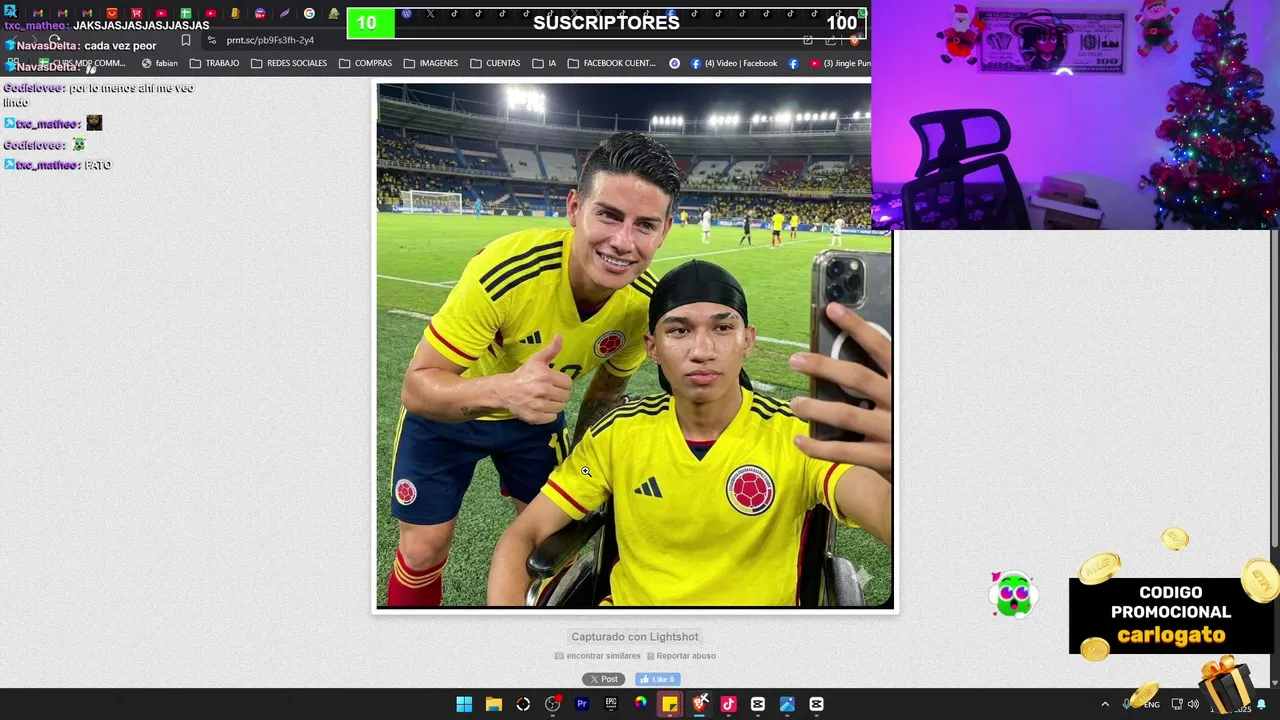Click the encontrar similares link

pyautogui.click(x=598, y=656)
